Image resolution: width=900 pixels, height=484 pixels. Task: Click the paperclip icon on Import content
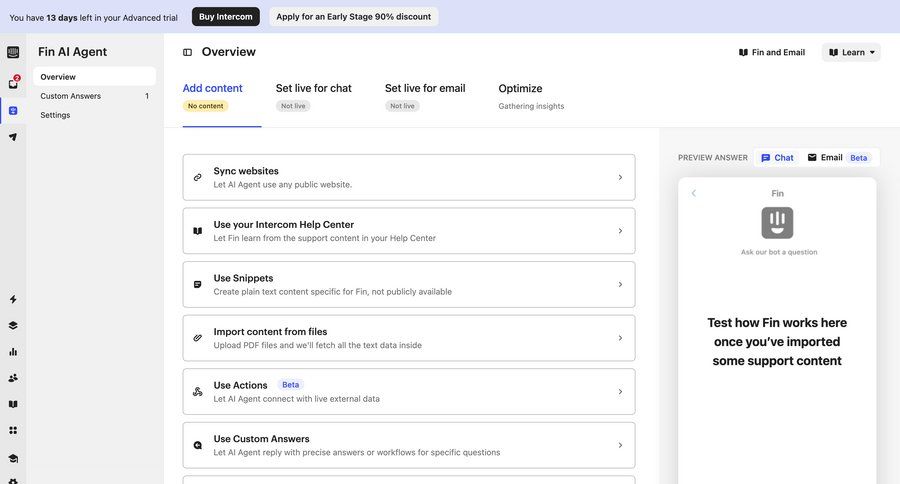(197, 338)
